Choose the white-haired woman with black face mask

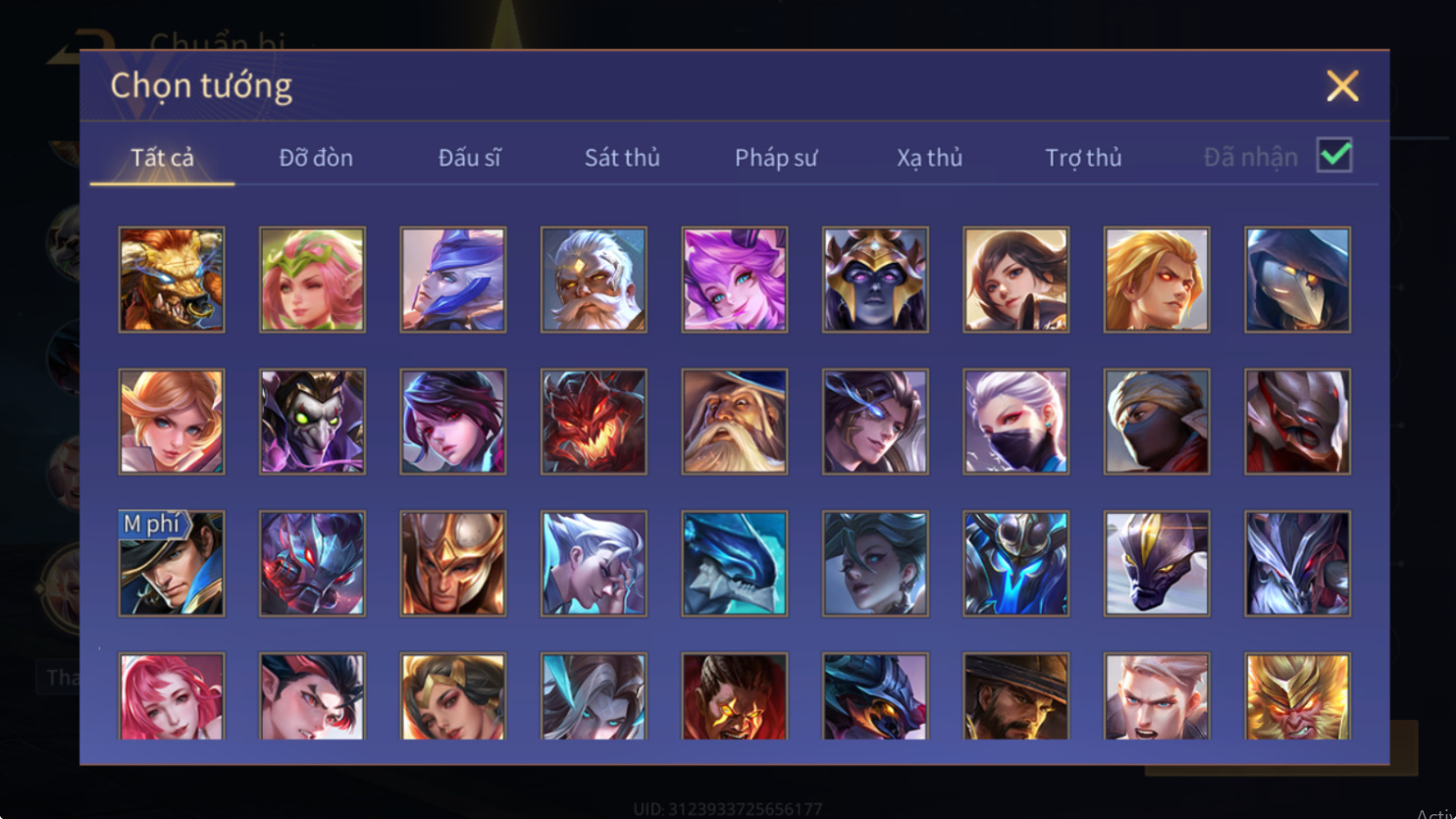(x=1015, y=422)
